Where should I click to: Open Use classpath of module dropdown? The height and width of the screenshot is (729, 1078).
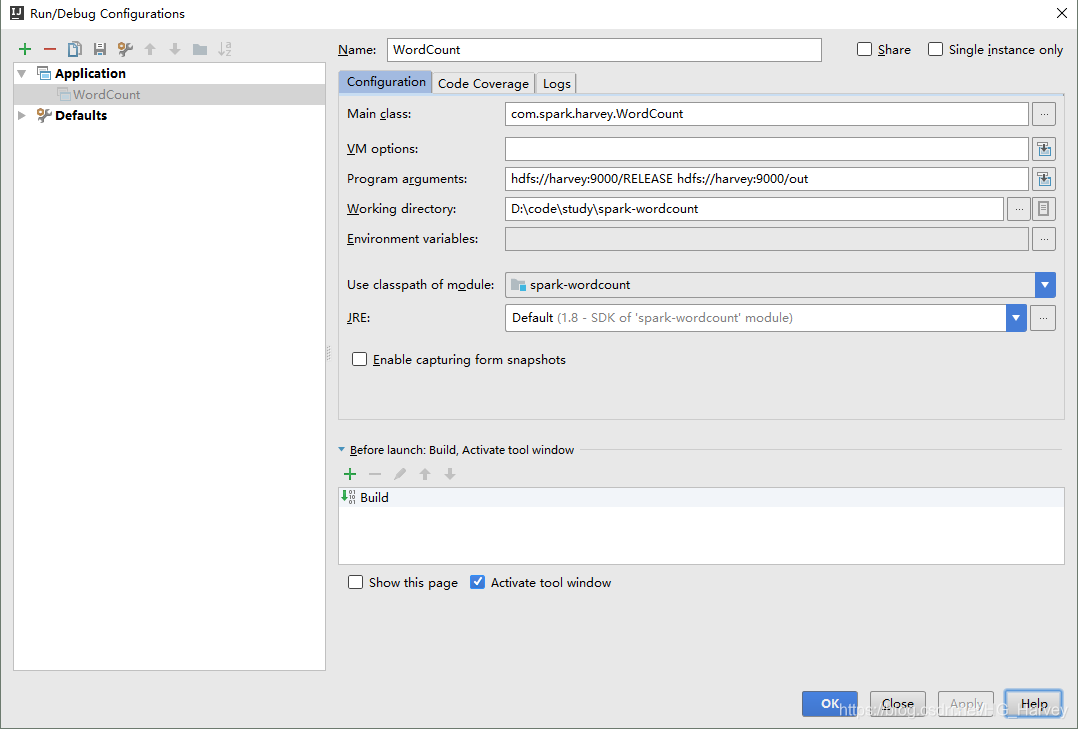tap(1045, 285)
